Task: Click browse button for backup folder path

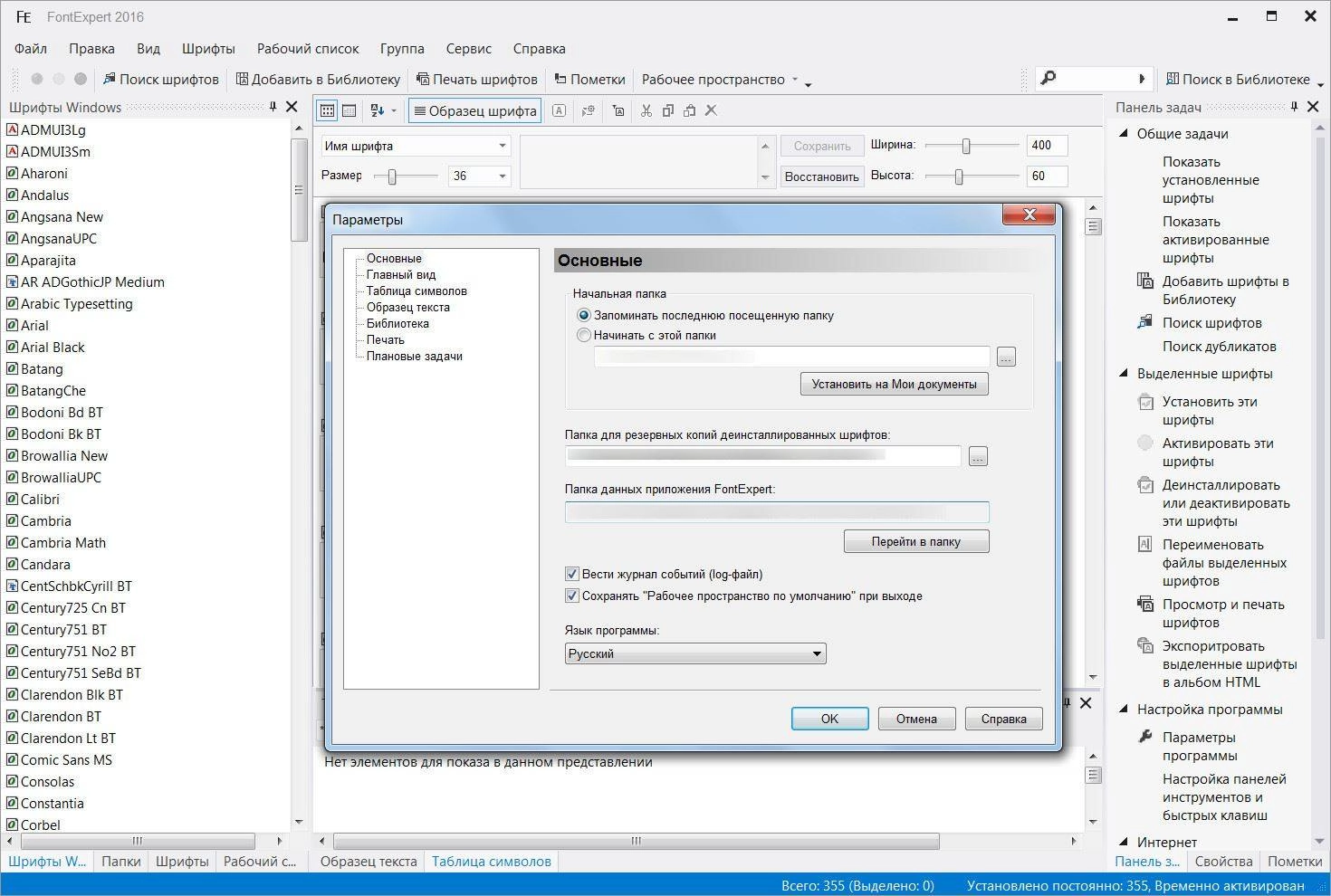Action: [978, 457]
